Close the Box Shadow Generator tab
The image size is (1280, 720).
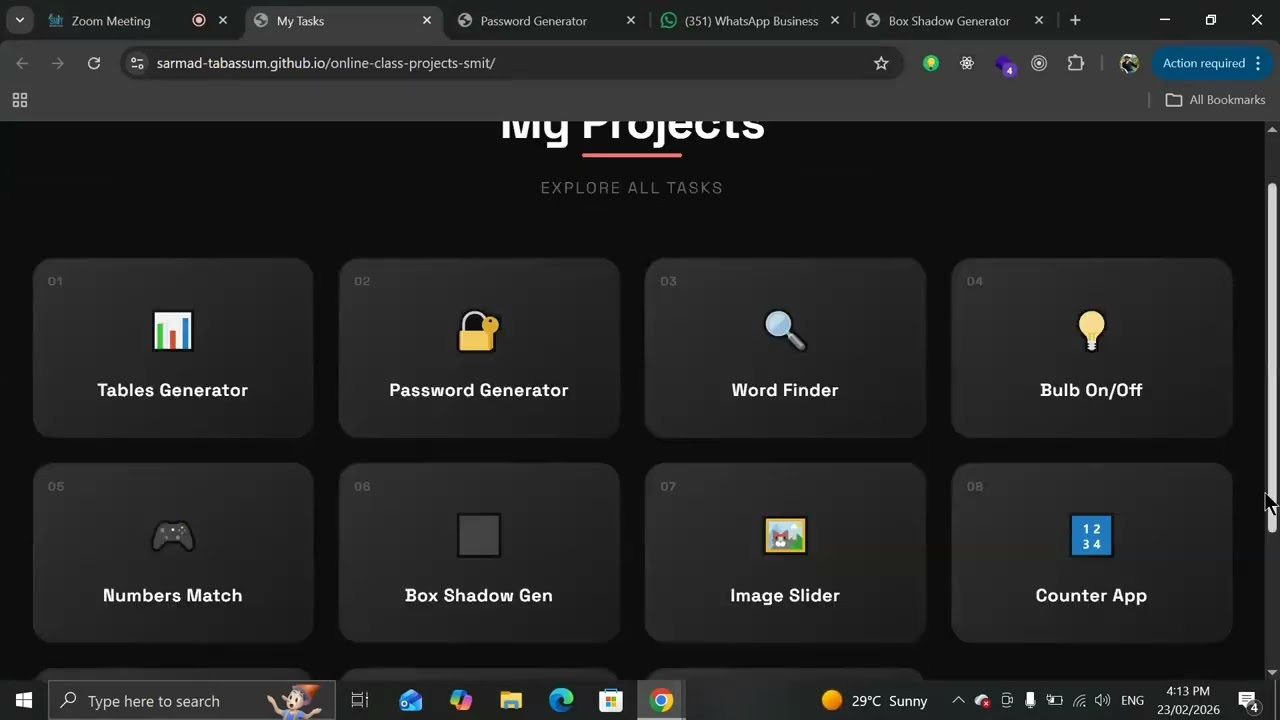point(1039,20)
